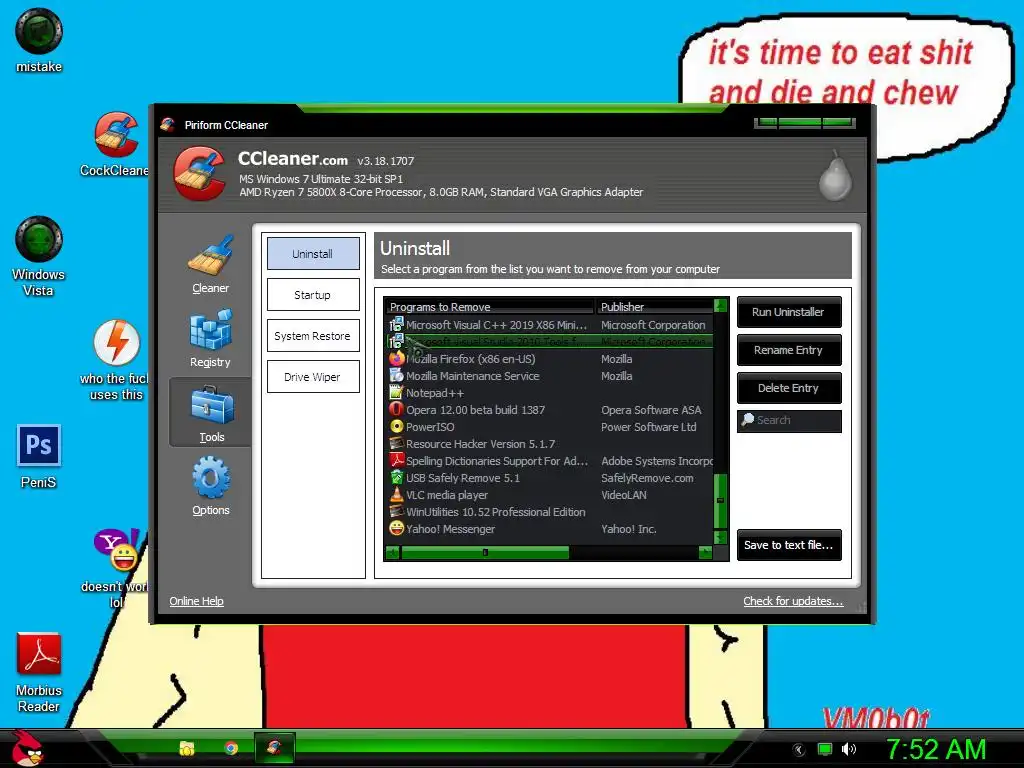Select Microsoft Visual C++ 2019 X86 entry
Screen dimensions: 1024x768
(549, 325)
